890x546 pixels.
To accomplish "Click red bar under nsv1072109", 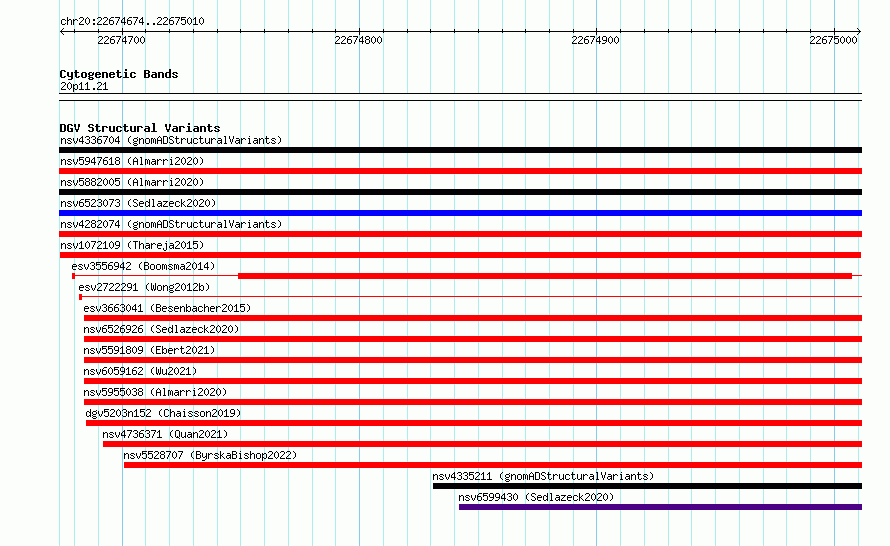I will coord(460,255).
